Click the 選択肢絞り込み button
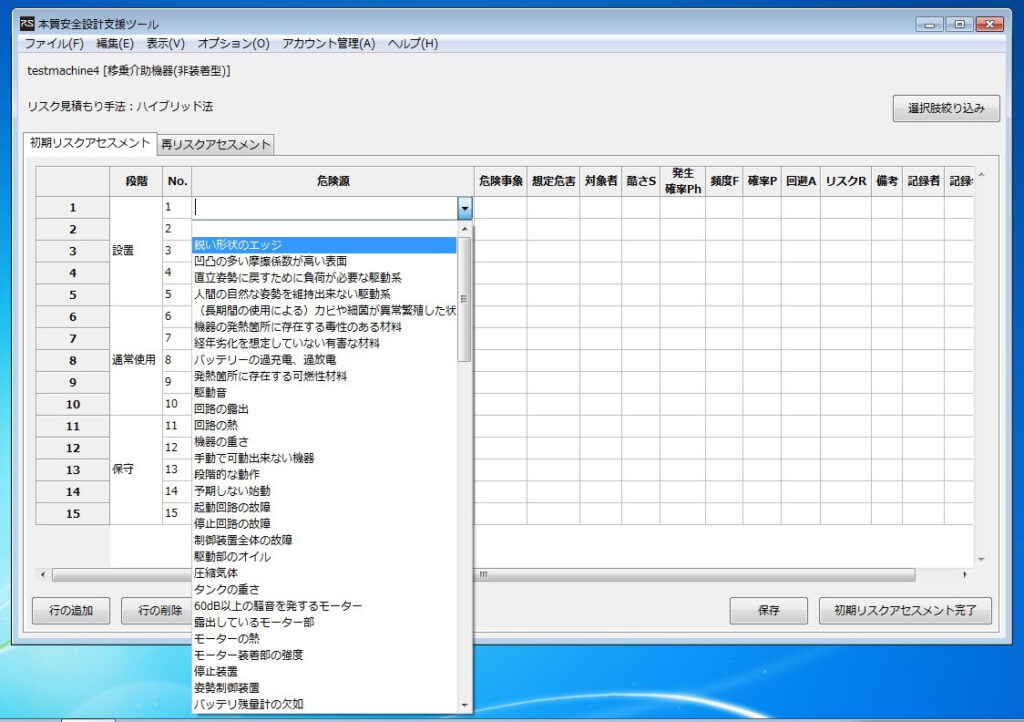Screen dimensions: 1024x722 946,108
